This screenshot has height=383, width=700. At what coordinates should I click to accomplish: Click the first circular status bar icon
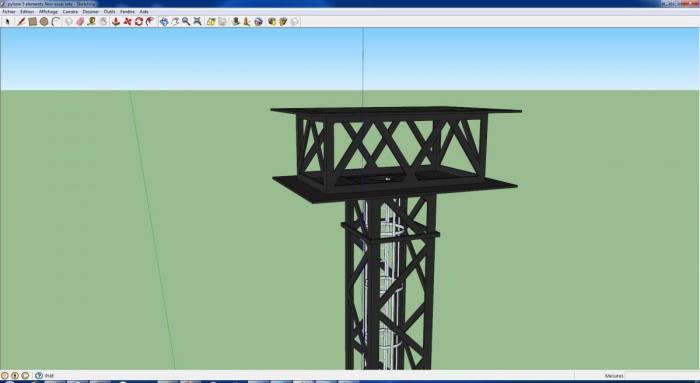4,376
